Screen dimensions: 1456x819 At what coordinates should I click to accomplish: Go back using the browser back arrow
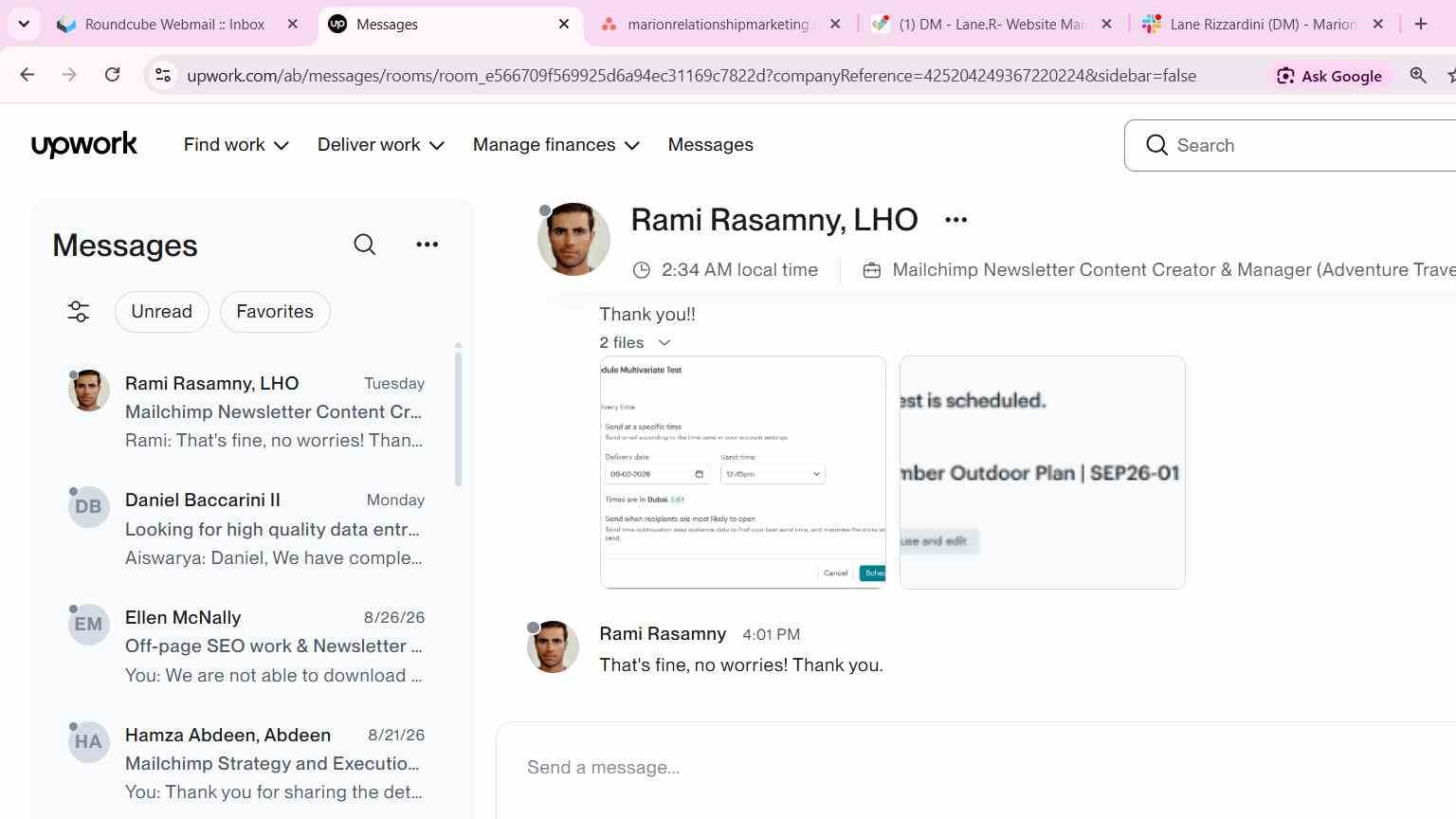[27, 75]
